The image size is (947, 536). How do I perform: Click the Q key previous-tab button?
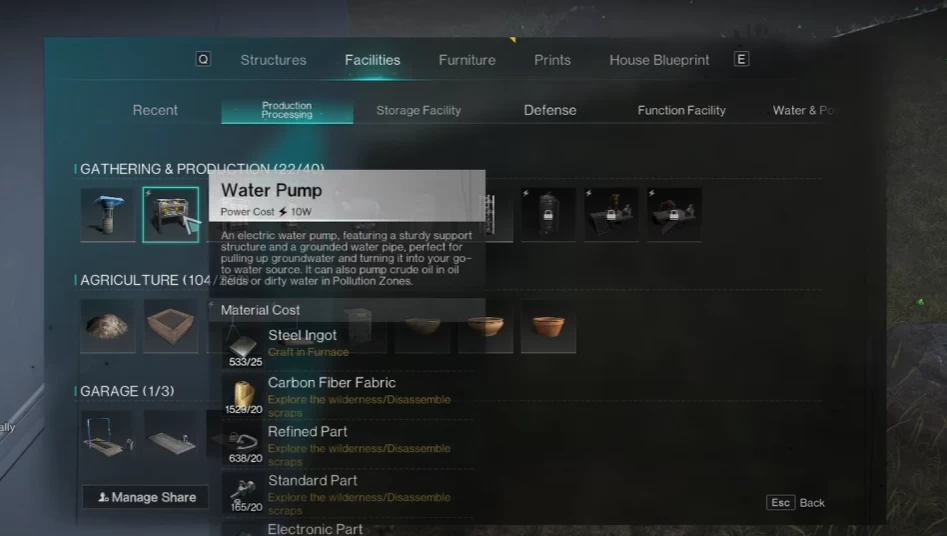(x=203, y=59)
